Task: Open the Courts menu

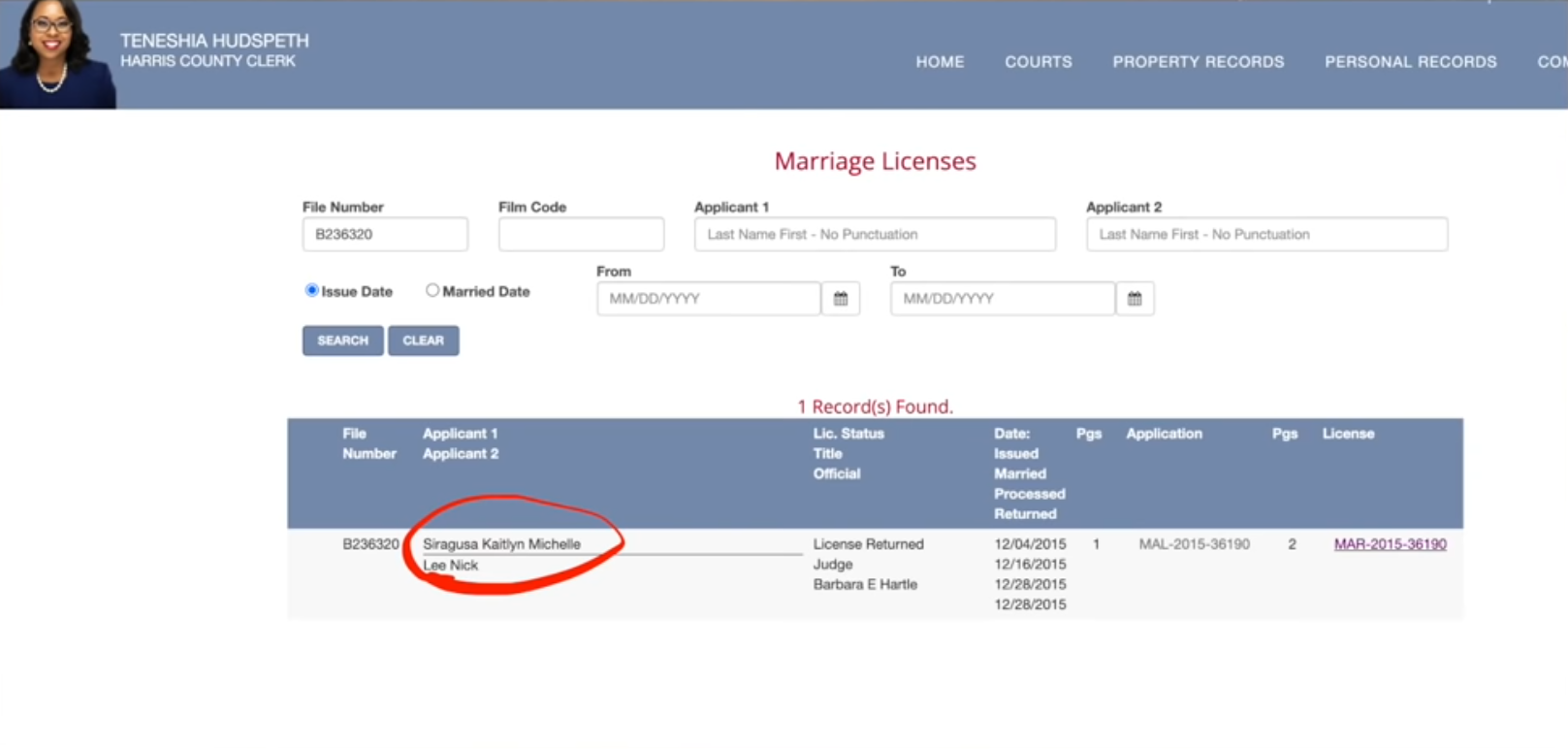Action: 1039,62
